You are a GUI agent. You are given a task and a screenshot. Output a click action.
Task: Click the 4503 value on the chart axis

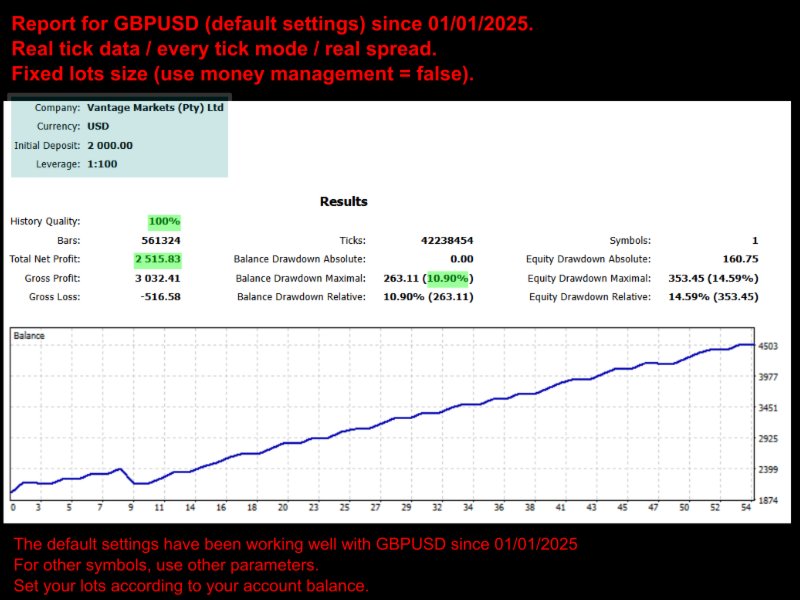pyautogui.click(x=768, y=346)
